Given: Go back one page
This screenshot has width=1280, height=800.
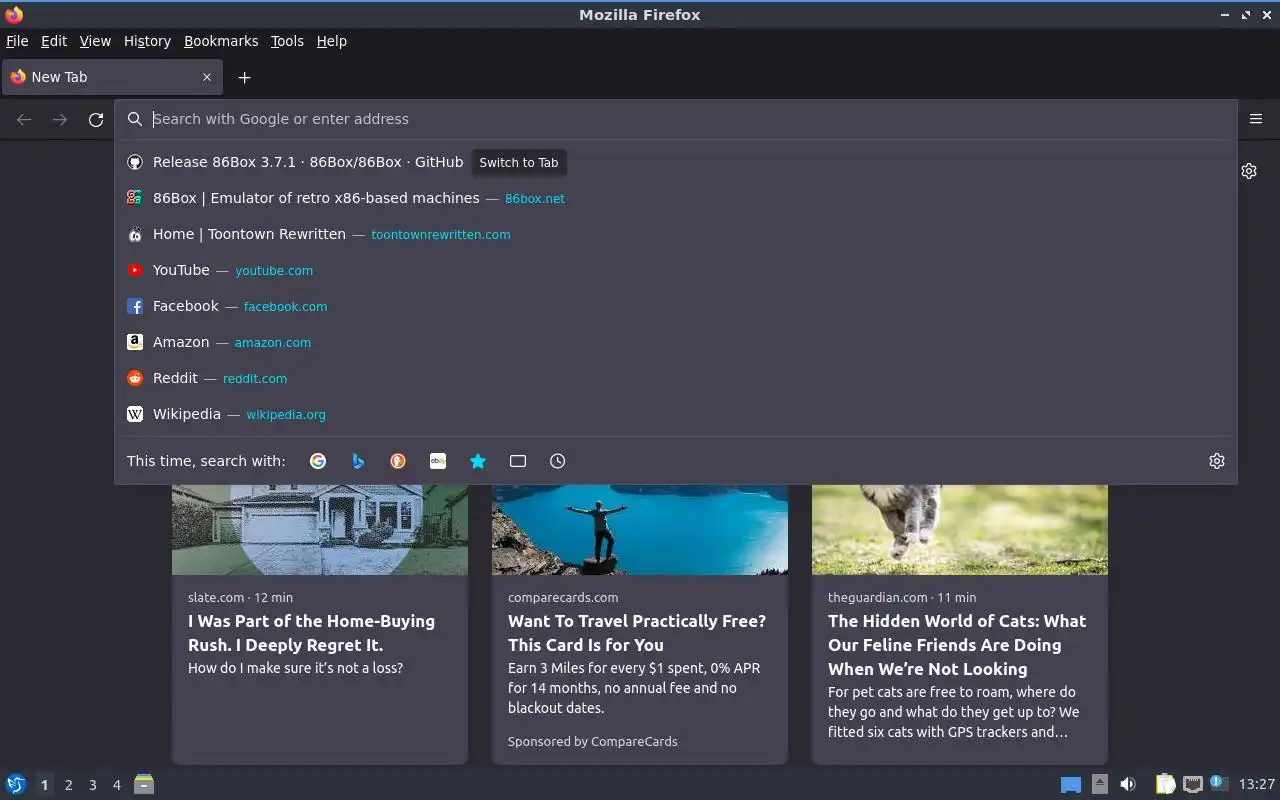Looking at the screenshot, I should click(24, 120).
